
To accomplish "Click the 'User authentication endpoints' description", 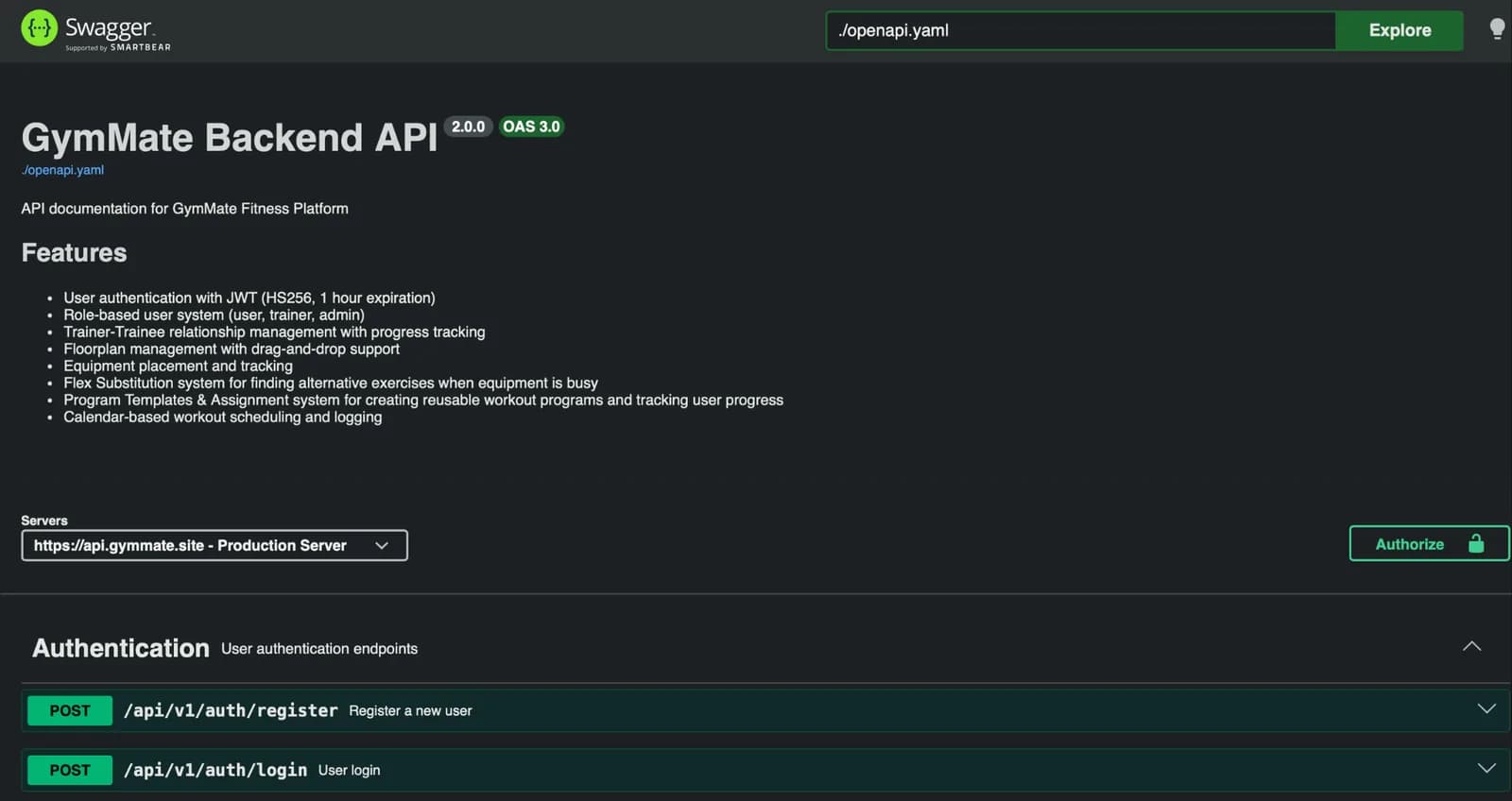I will pyautogui.click(x=319, y=649).
